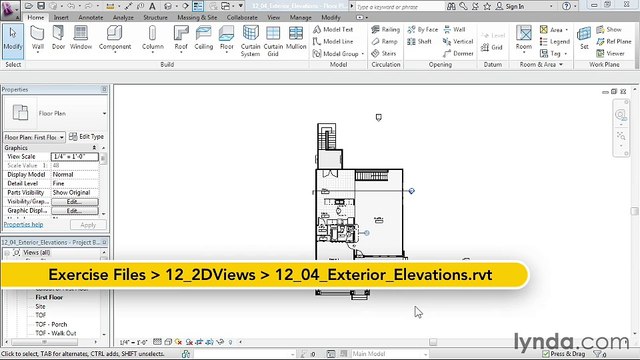The image size is (640, 360).
Task: Activate the Railing tool
Action: pyautogui.click(x=386, y=29)
